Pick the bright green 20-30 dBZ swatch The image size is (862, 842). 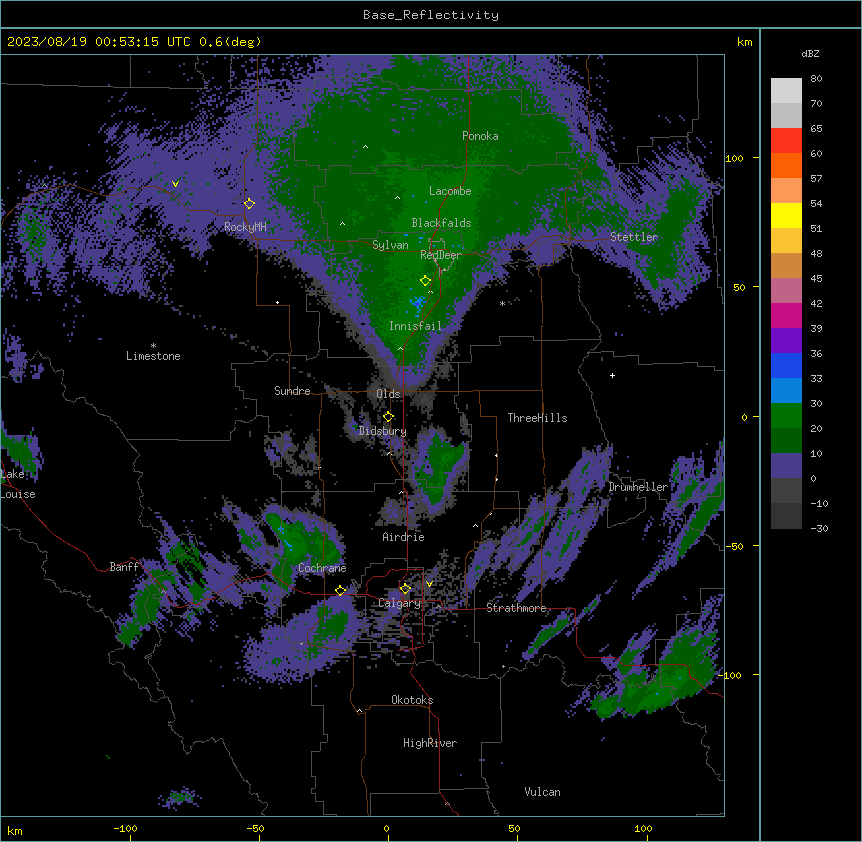786,416
